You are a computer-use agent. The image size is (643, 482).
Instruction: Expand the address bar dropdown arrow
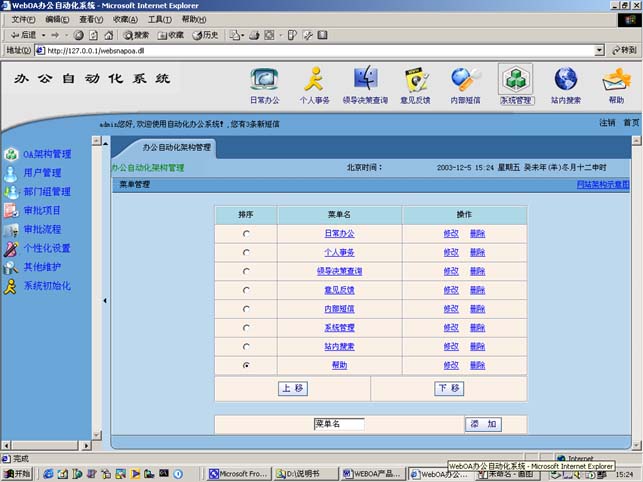[x=599, y=50]
